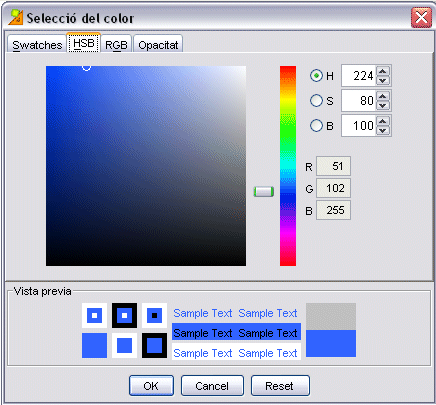Switch to the Swatches tab
This screenshot has width=436, height=405.
pyautogui.click(x=37, y=44)
